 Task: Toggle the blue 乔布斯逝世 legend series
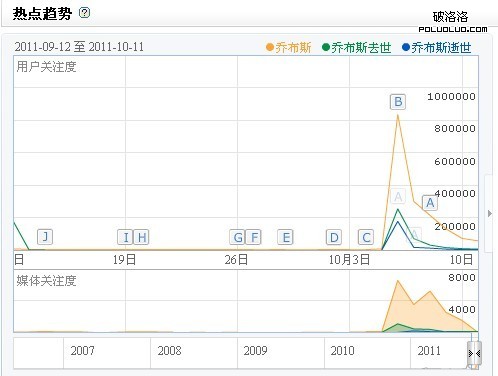pos(436,47)
